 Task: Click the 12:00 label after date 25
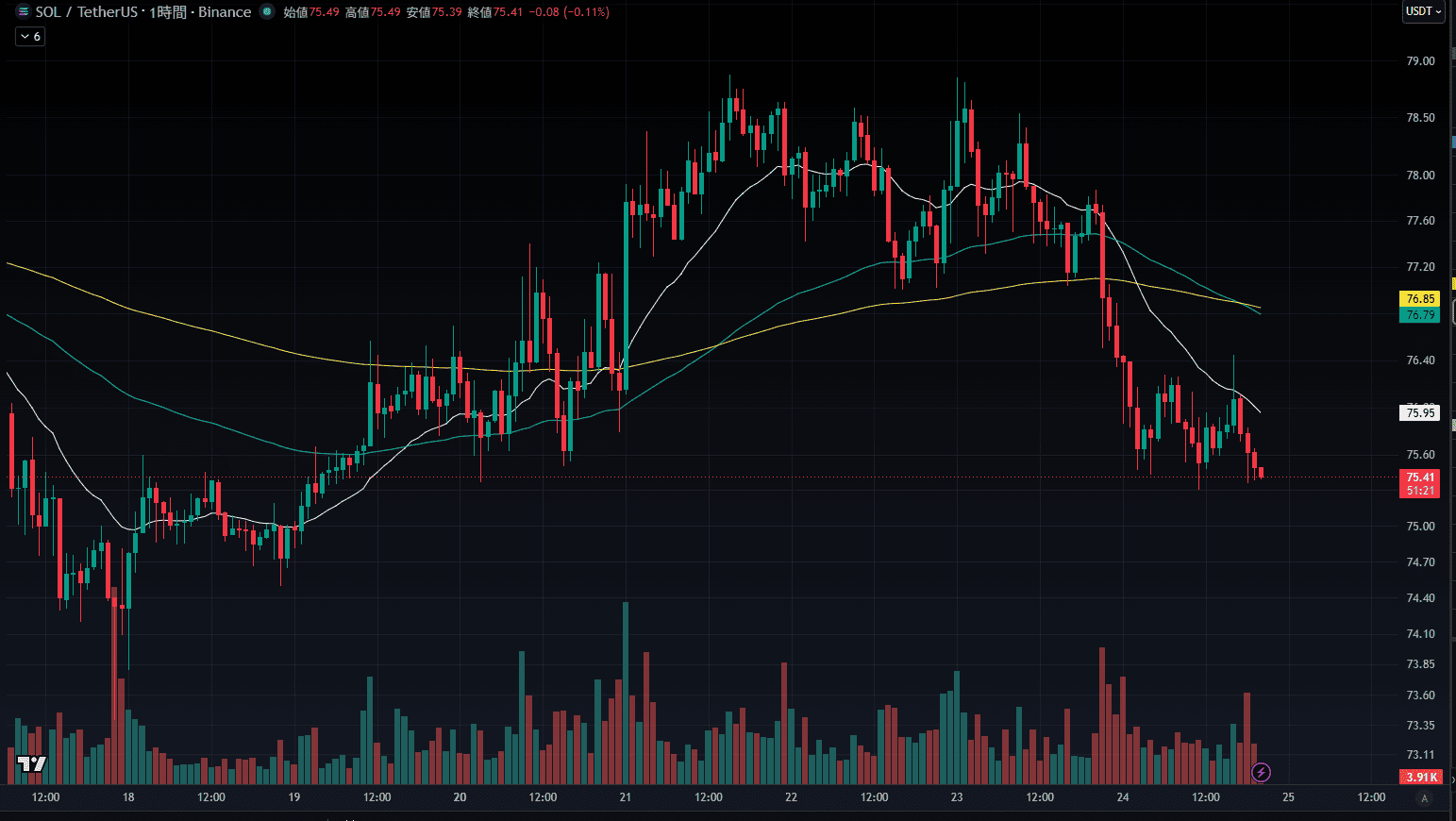(1371, 797)
